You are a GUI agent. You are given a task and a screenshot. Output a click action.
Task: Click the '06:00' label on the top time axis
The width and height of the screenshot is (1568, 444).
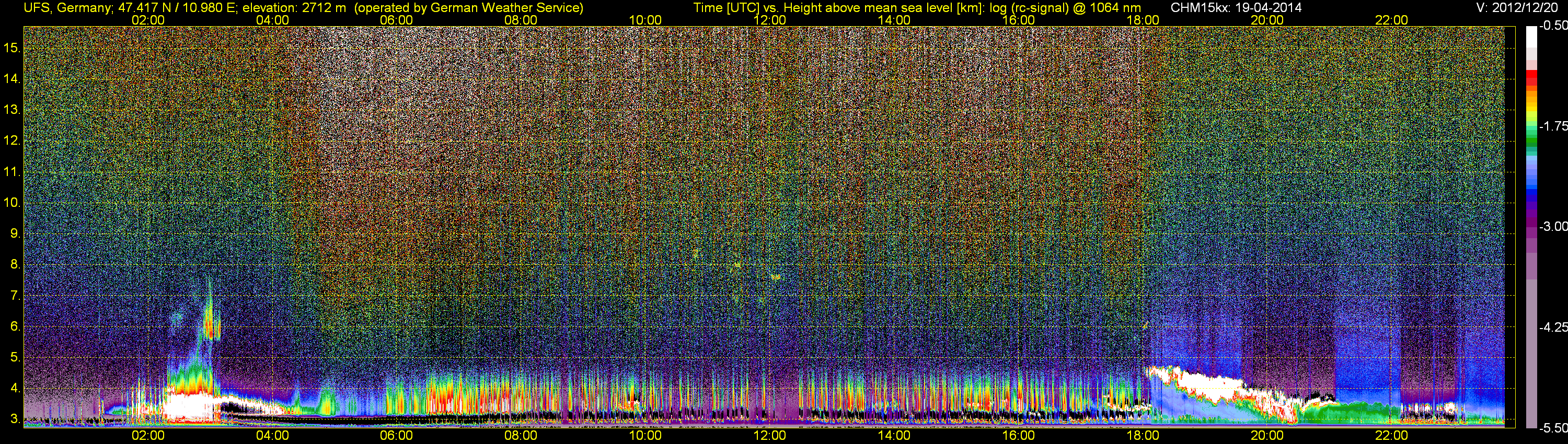click(x=396, y=20)
